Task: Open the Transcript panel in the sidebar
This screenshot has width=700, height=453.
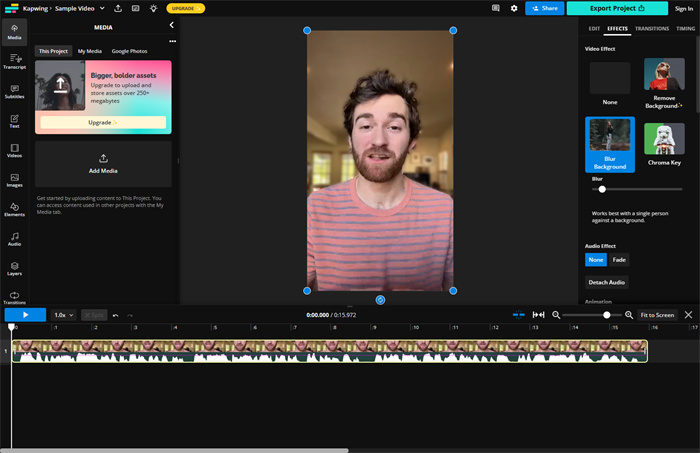Action: [15, 61]
